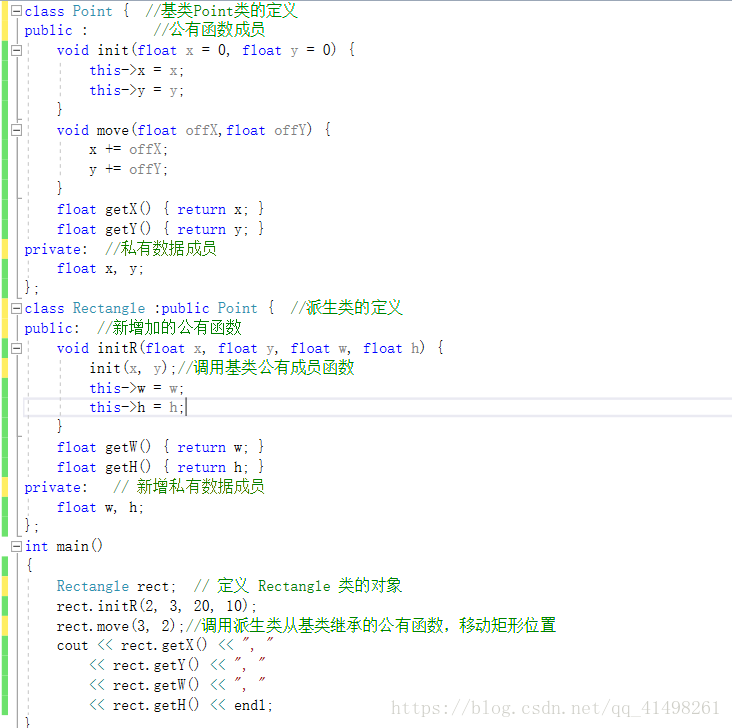732x728 pixels.
Task: Click the 'float w, h;' declaration
Action: tap(100, 507)
